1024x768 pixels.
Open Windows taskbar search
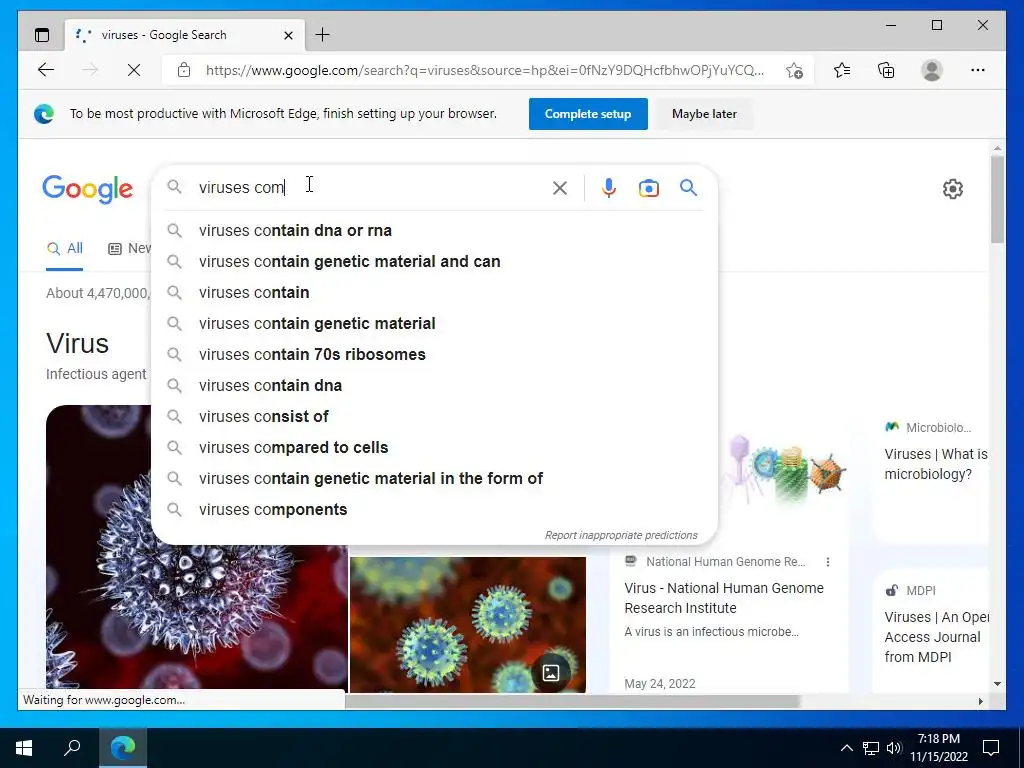coord(72,748)
